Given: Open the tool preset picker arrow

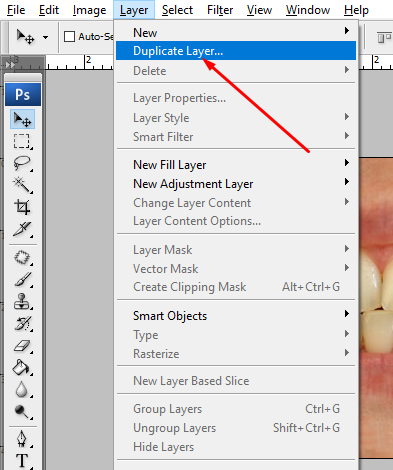Looking at the screenshot, I should tap(45, 37).
